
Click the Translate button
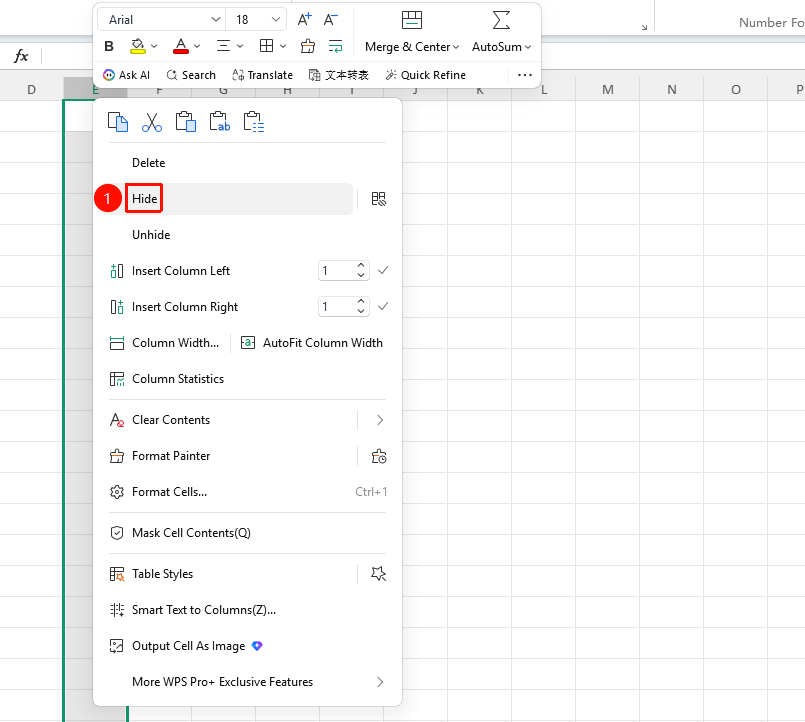262,75
